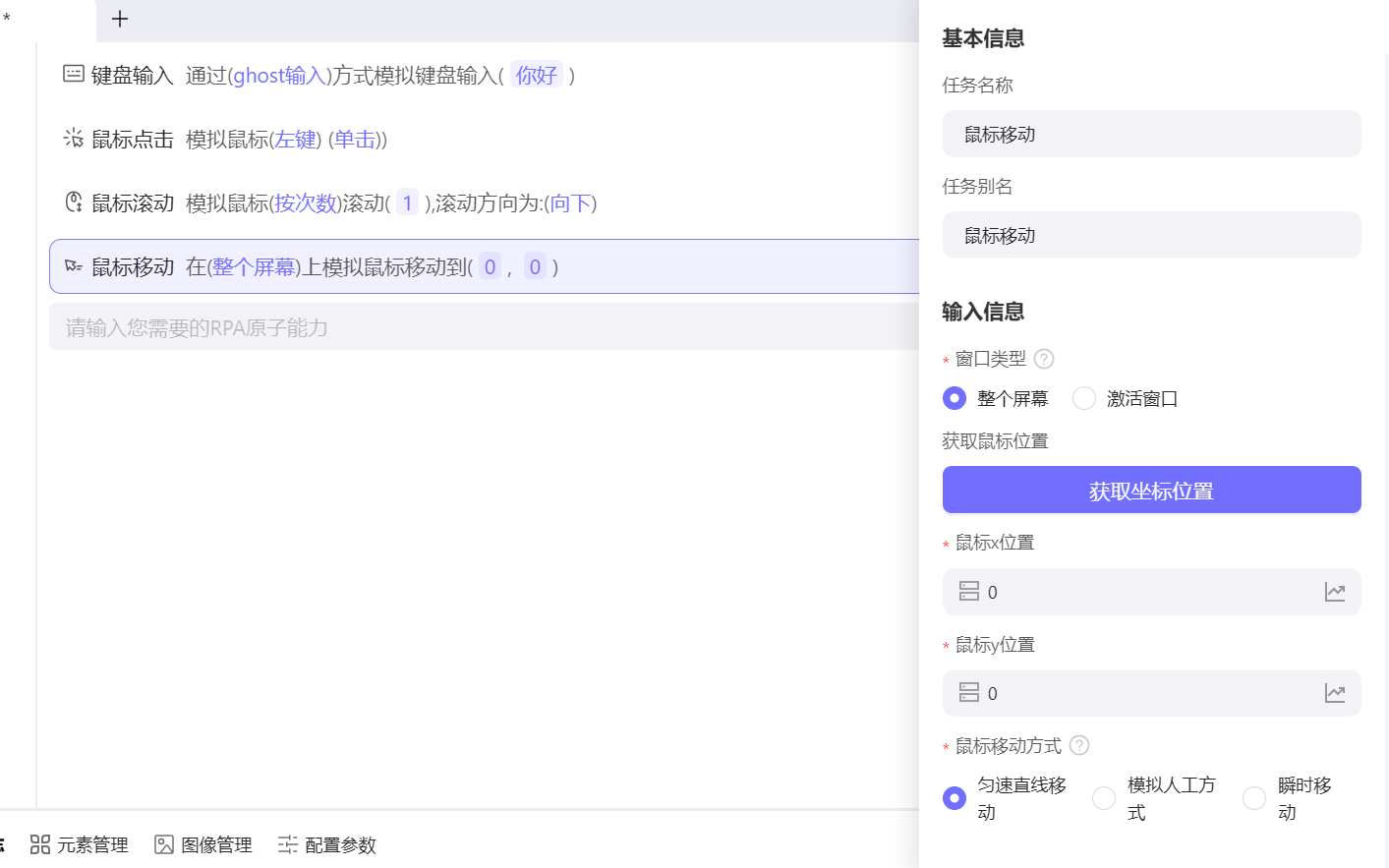
Task: Click the mouse scroll step icon
Action: coord(74,203)
